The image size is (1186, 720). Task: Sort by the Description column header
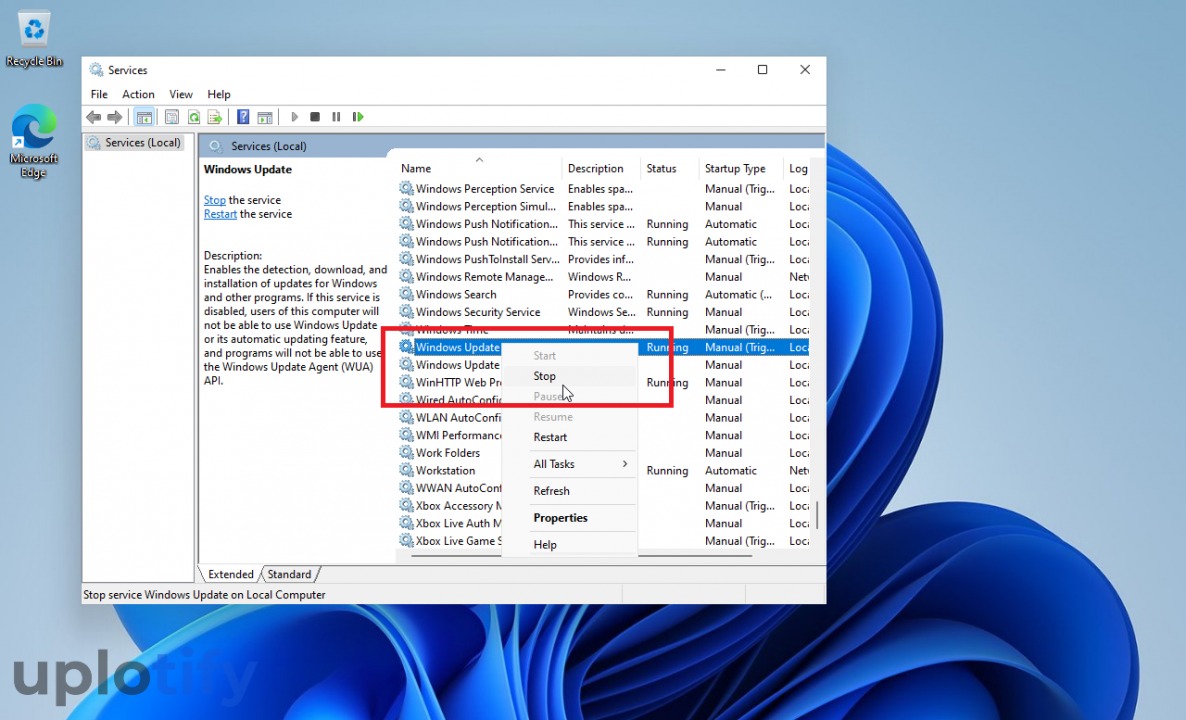[x=601, y=168]
